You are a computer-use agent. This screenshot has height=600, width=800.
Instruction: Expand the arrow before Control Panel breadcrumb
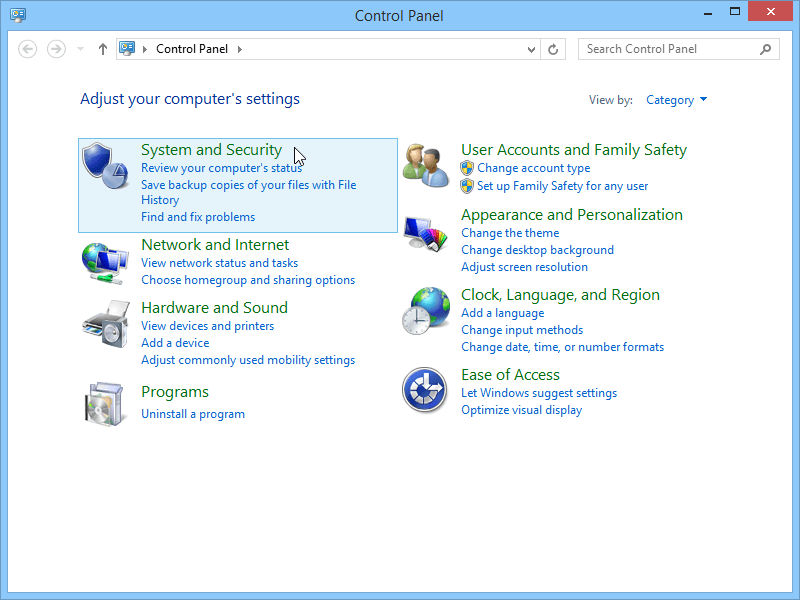[x=145, y=49]
